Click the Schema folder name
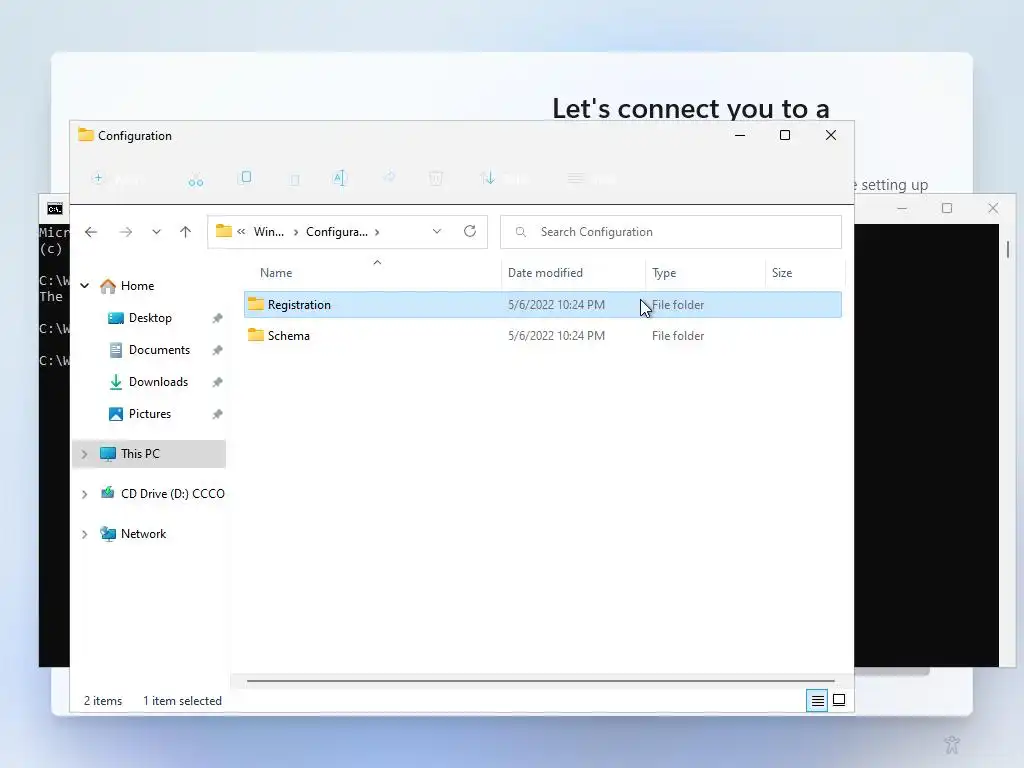The width and height of the screenshot is (1024, 768). click(x=289, y=336)
